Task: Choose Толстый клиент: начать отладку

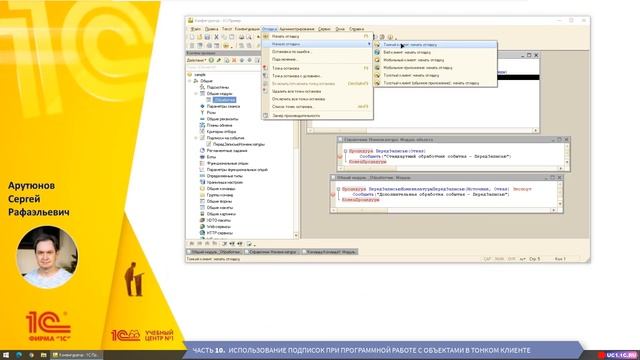Action: [x=435, y=76]
